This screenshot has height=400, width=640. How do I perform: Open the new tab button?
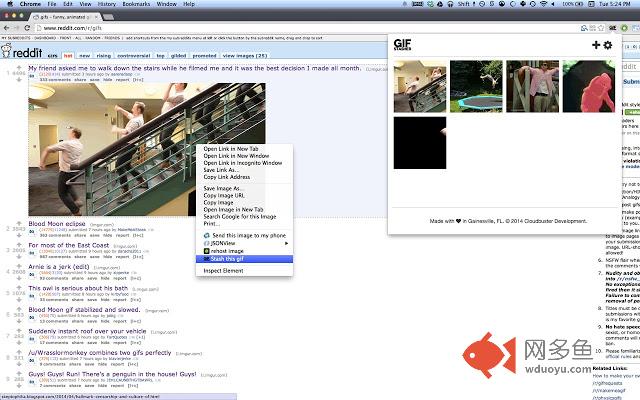click(108, 17)
